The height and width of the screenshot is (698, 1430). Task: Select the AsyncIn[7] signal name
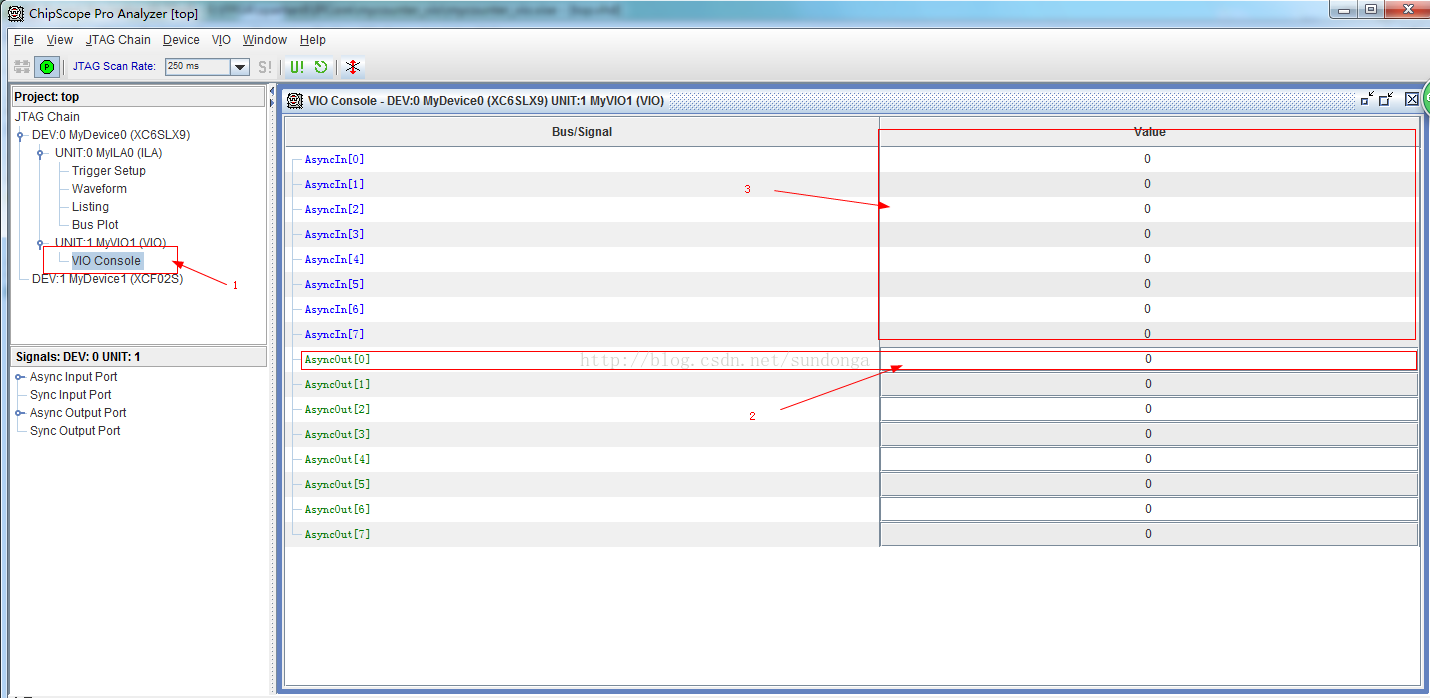point(334,334)
